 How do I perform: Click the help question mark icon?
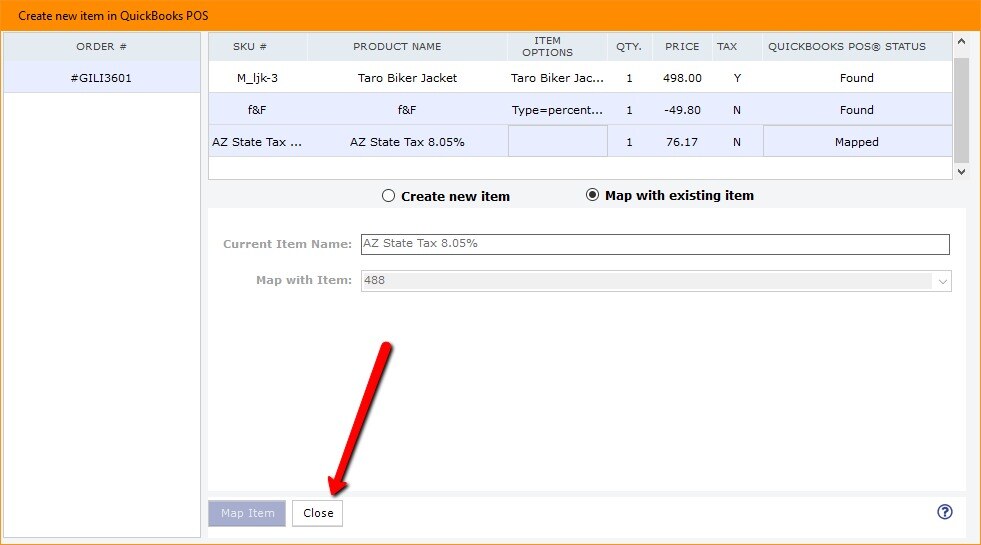[945, 511]
